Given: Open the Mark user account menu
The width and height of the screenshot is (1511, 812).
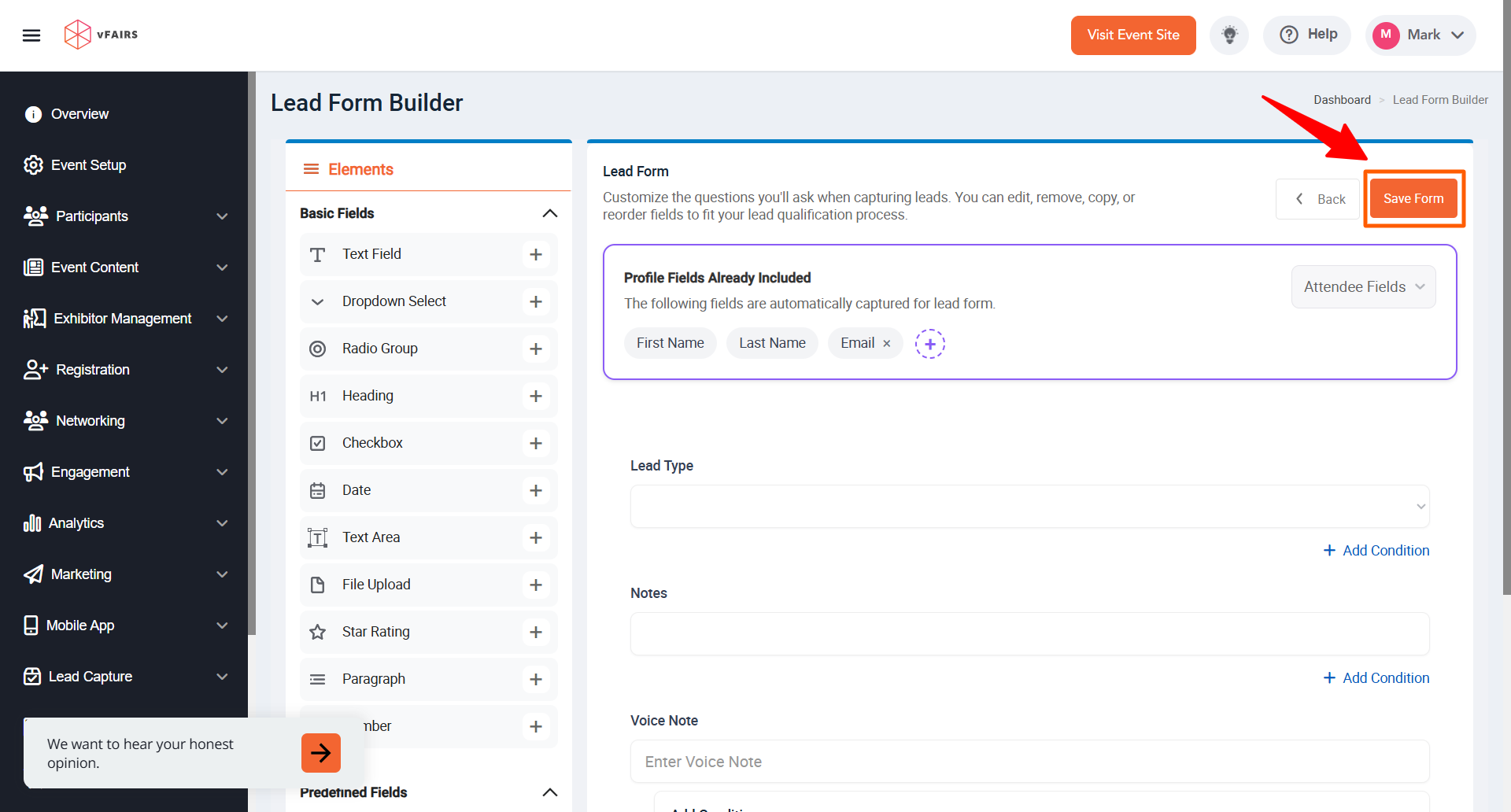Looking at the screenshot, I should click(1420, 35).
